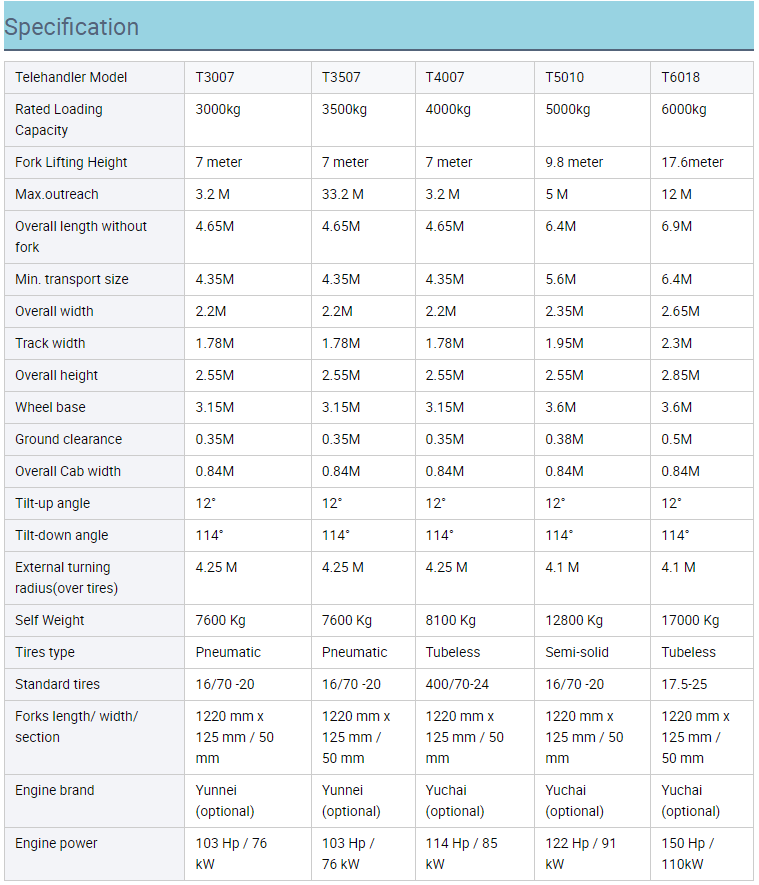This screenshot has width=759, height=885.
Task: Click the 17.6meter fork lifting height cell
Action: coord(692,162)
